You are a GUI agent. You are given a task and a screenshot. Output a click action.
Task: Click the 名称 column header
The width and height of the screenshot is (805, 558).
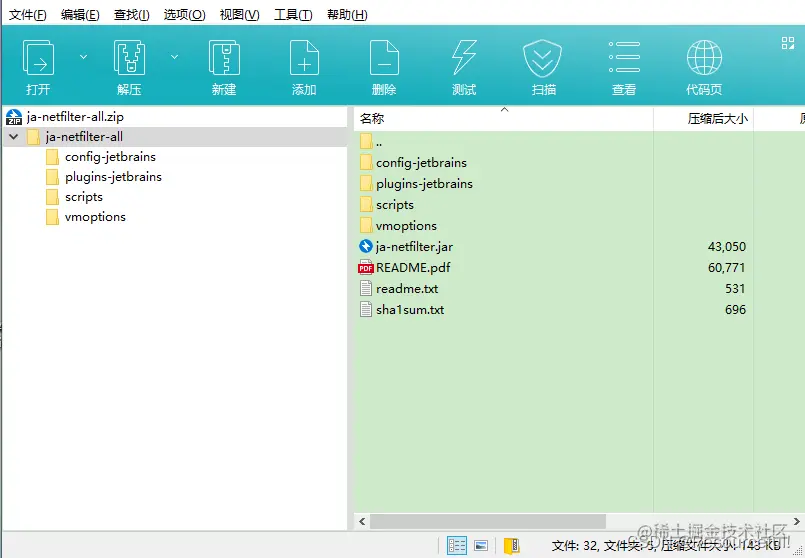pos(503,119)
